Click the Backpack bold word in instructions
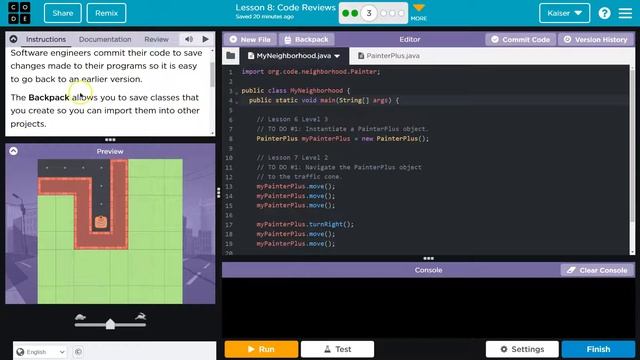This screenshot has width=640, height=360. [x=49, y=98]
